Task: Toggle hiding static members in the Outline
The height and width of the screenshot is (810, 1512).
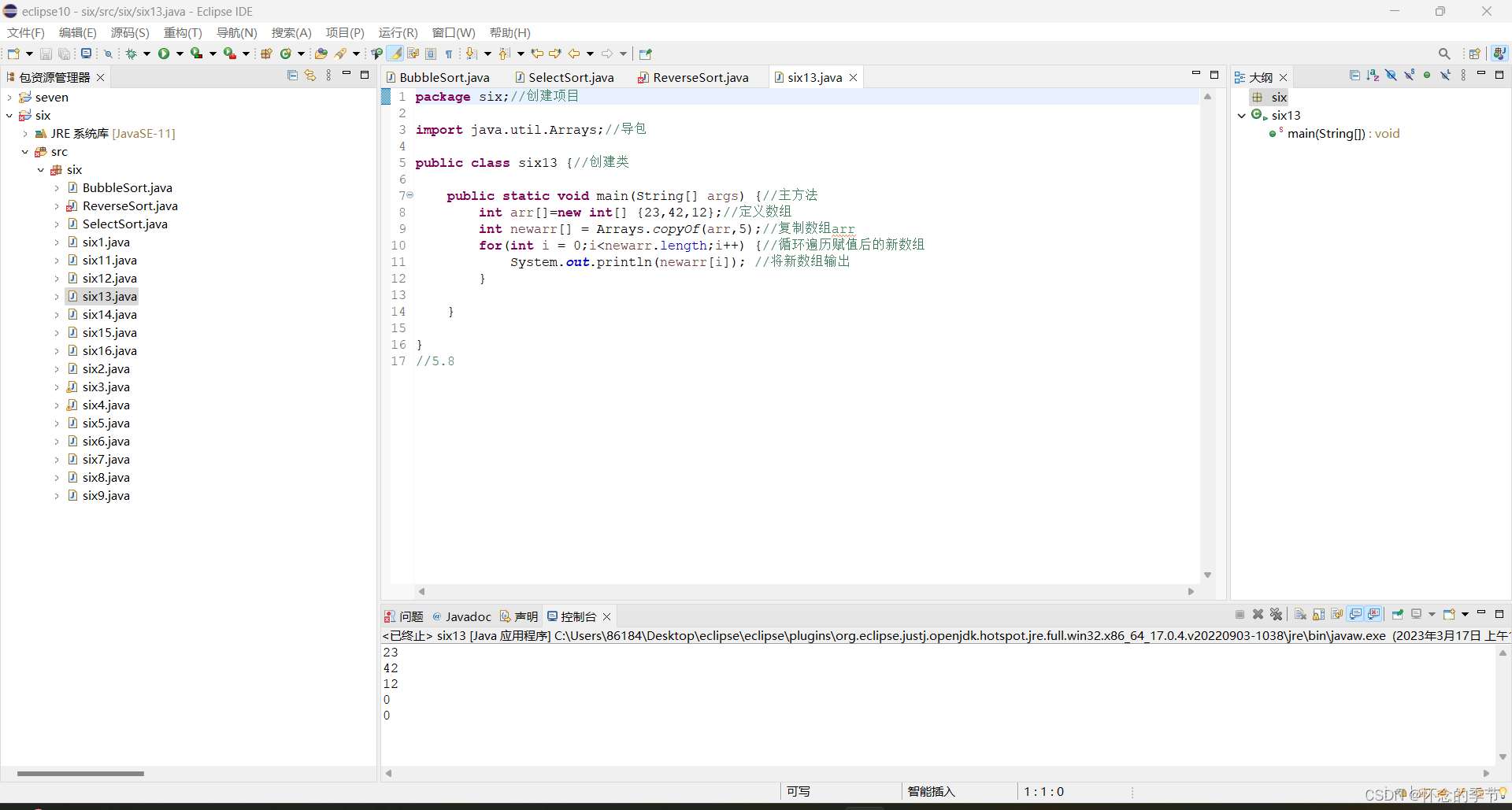Action: pos(1409,75)
